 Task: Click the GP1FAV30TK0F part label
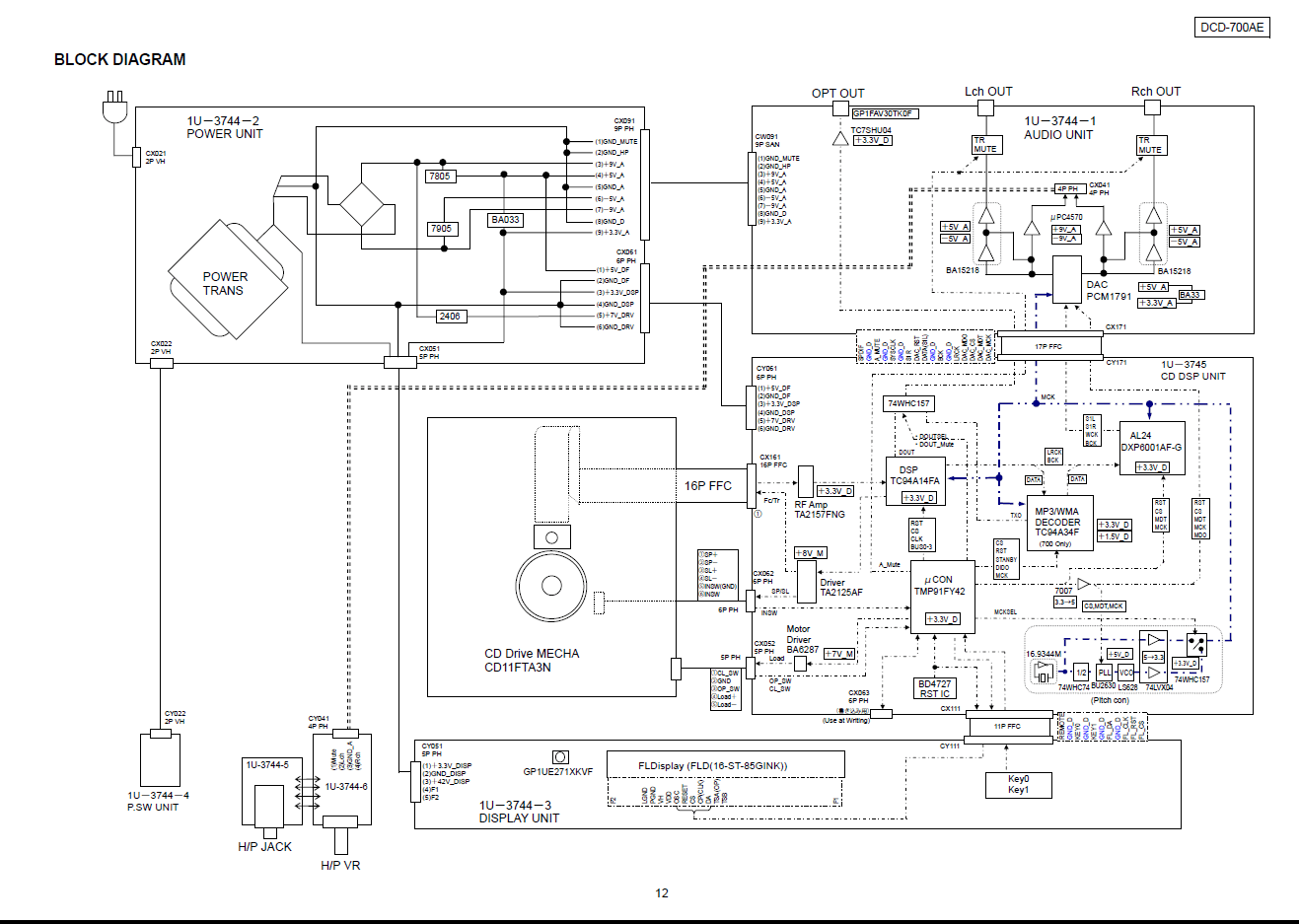[885, 113]
